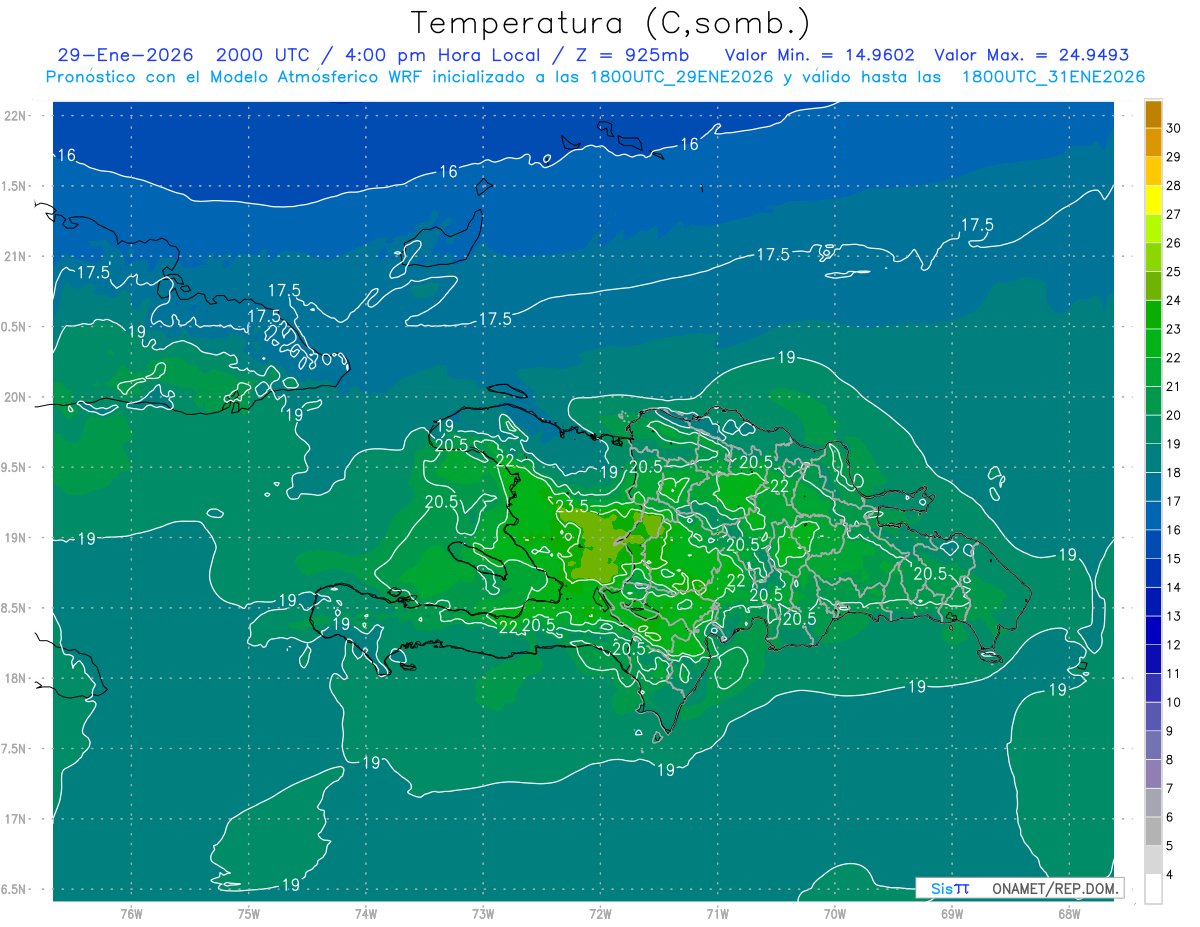Click the "21N" latitude axis label

point(15,256)
